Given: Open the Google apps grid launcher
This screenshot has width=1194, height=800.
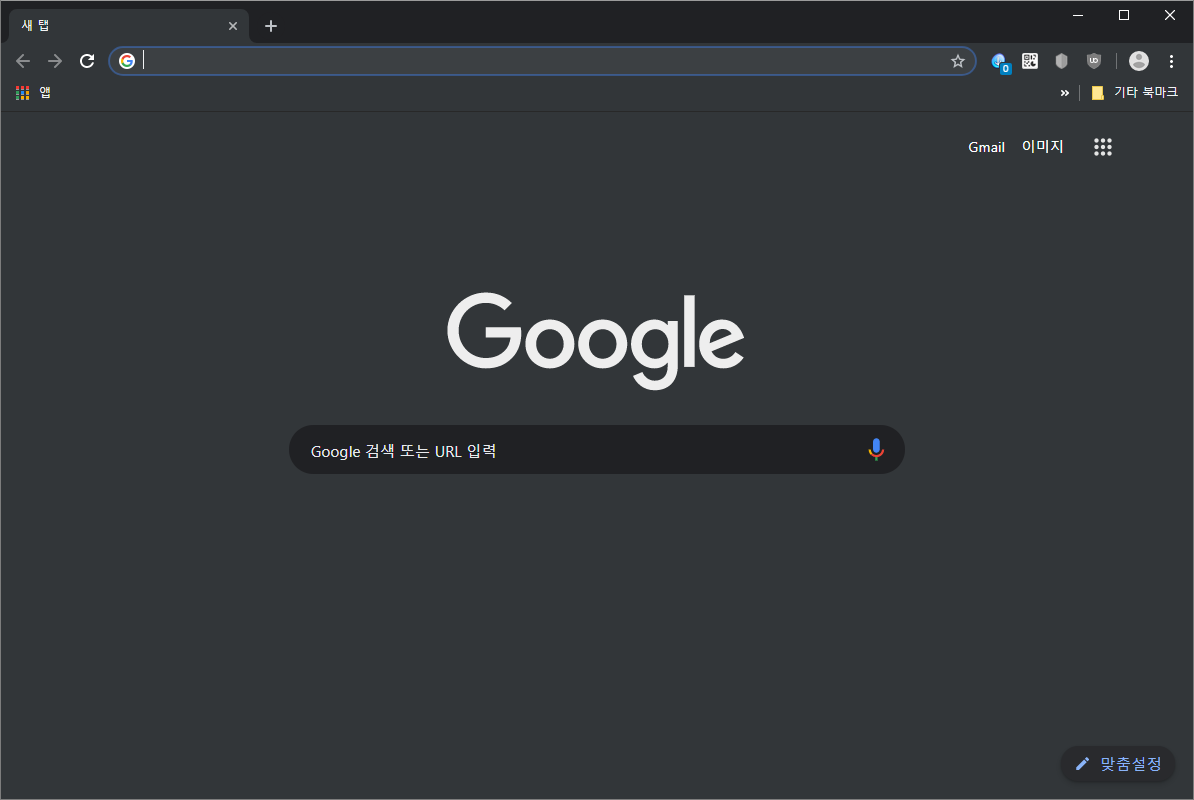Looking at the screenshot, I should click(x=1103, y=147).
